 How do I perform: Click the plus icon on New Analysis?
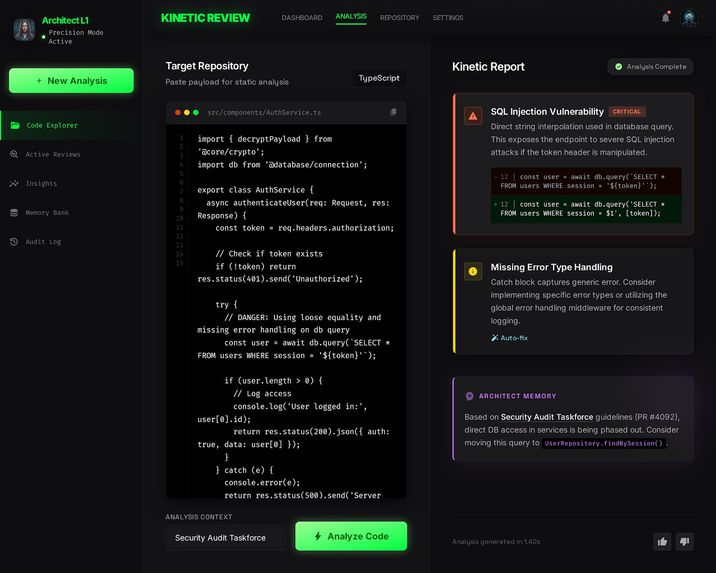(39, 81)
